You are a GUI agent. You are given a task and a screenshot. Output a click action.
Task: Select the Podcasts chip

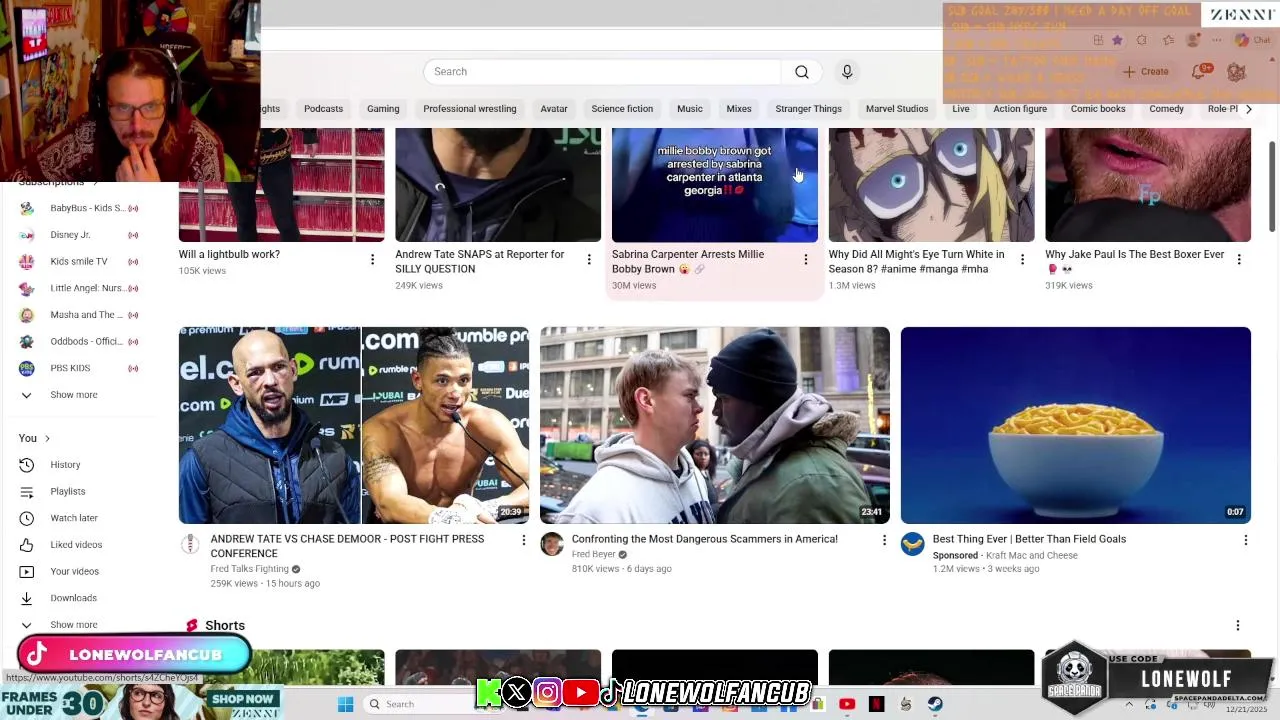click(323, 109)
